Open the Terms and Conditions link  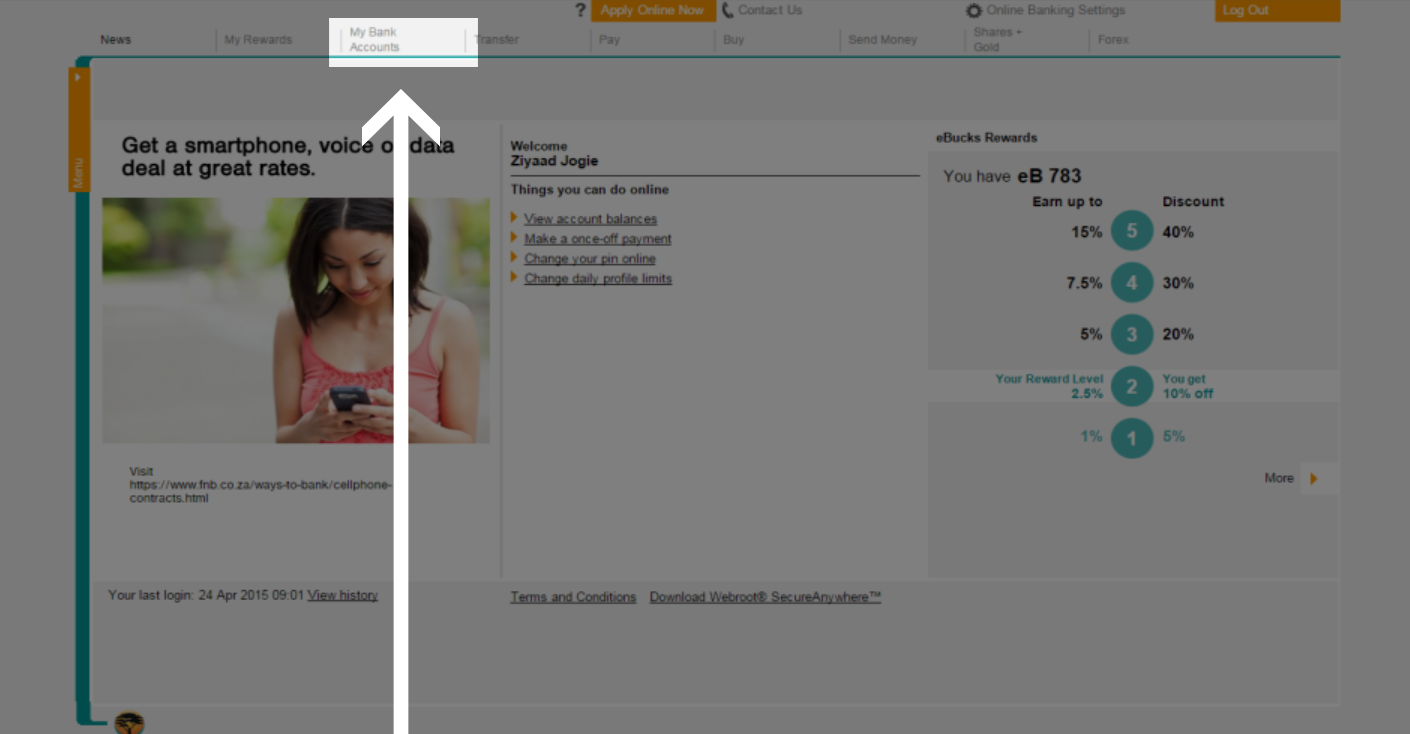(573, 596)
